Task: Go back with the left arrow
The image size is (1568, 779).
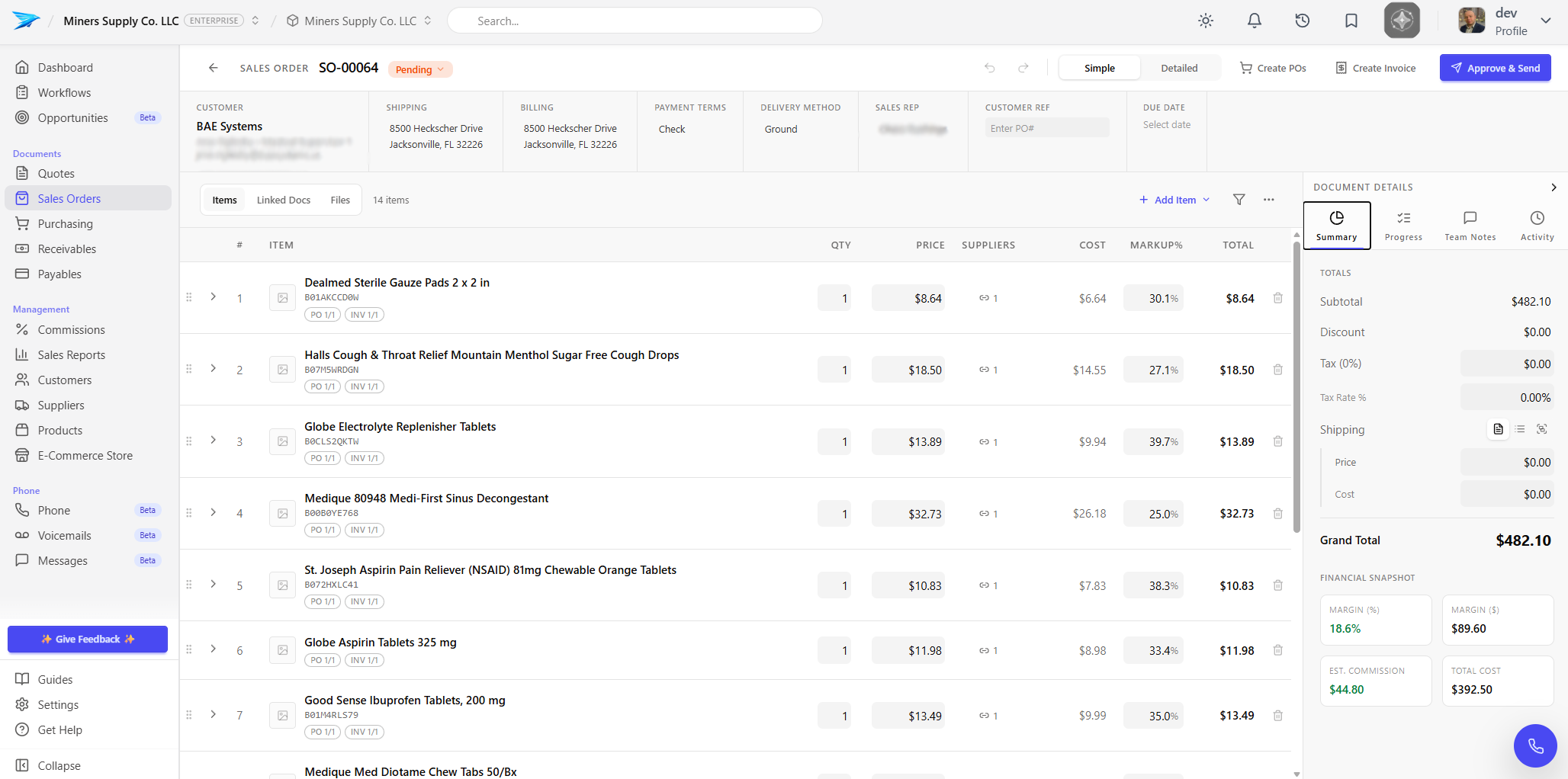Action: coord(214,68)
